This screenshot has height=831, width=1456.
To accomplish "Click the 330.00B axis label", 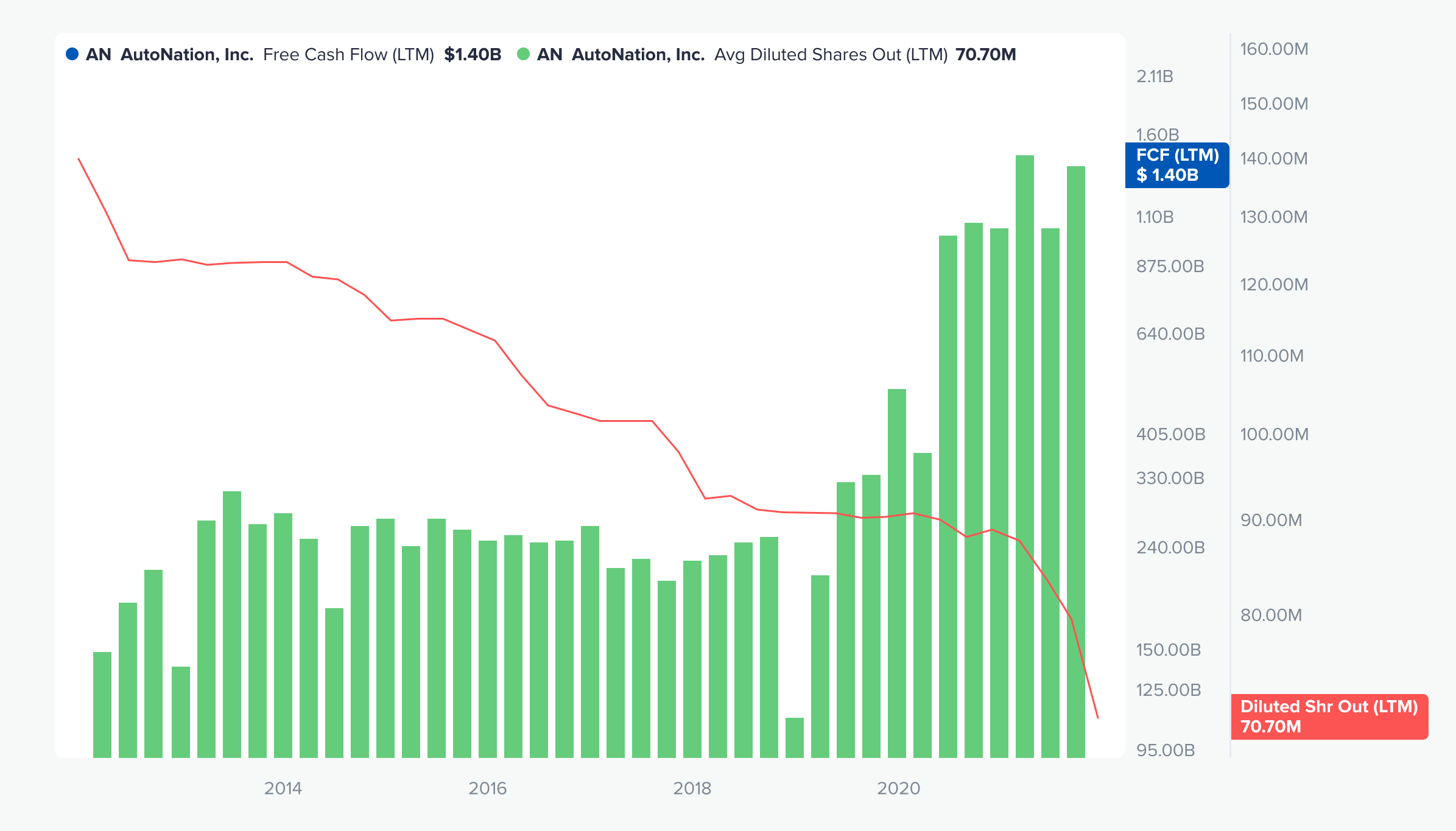I will coord(1170,478).
